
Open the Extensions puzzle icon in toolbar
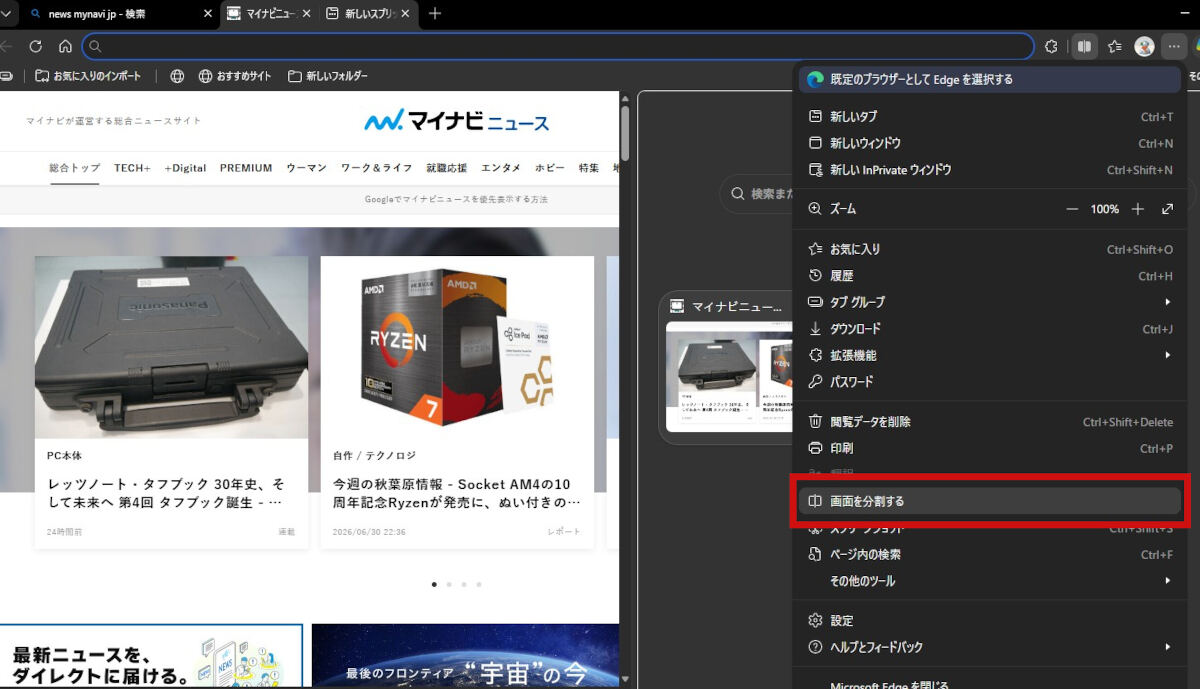tap(1051, 46)
